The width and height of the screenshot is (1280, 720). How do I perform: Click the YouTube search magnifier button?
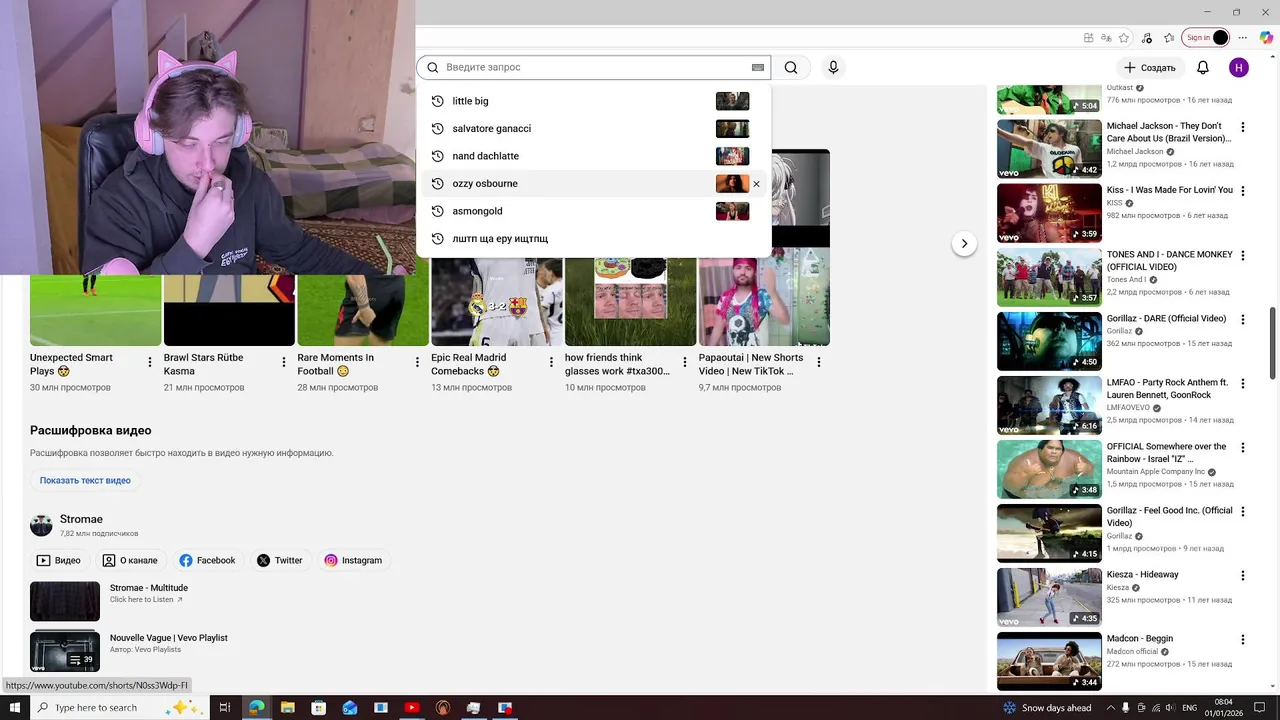click(x=791, y=68)
